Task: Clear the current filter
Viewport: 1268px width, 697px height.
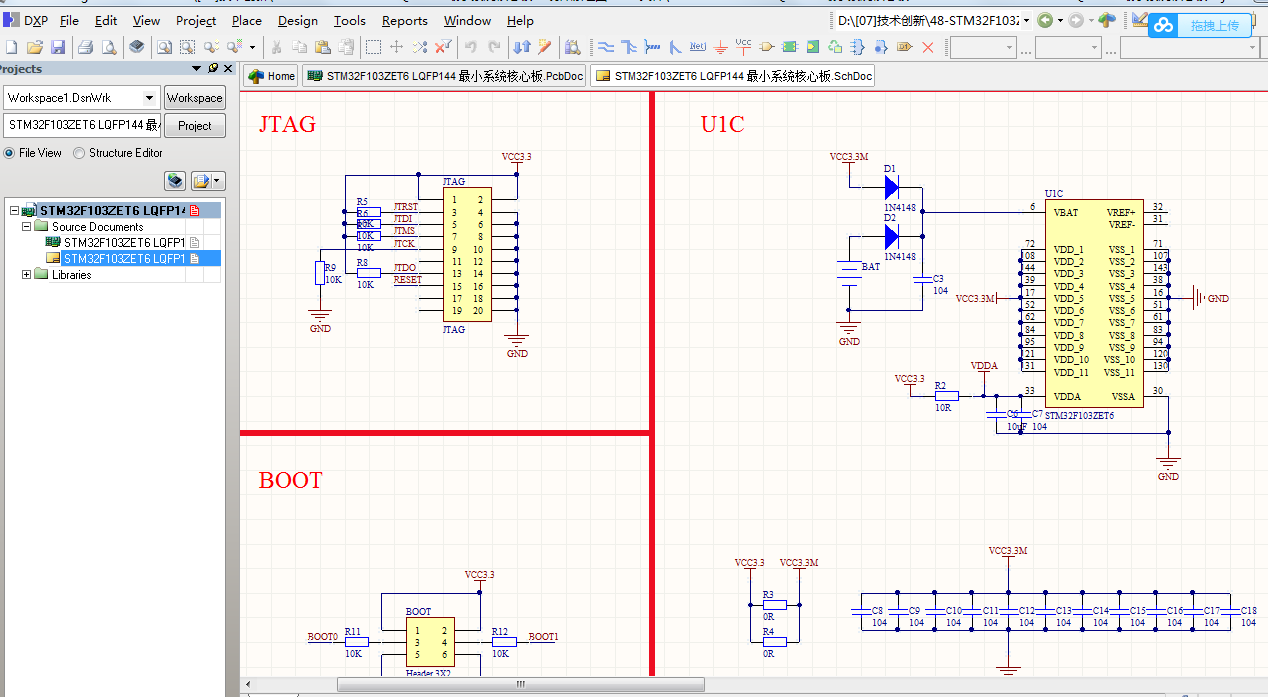Action: point(443,47)
